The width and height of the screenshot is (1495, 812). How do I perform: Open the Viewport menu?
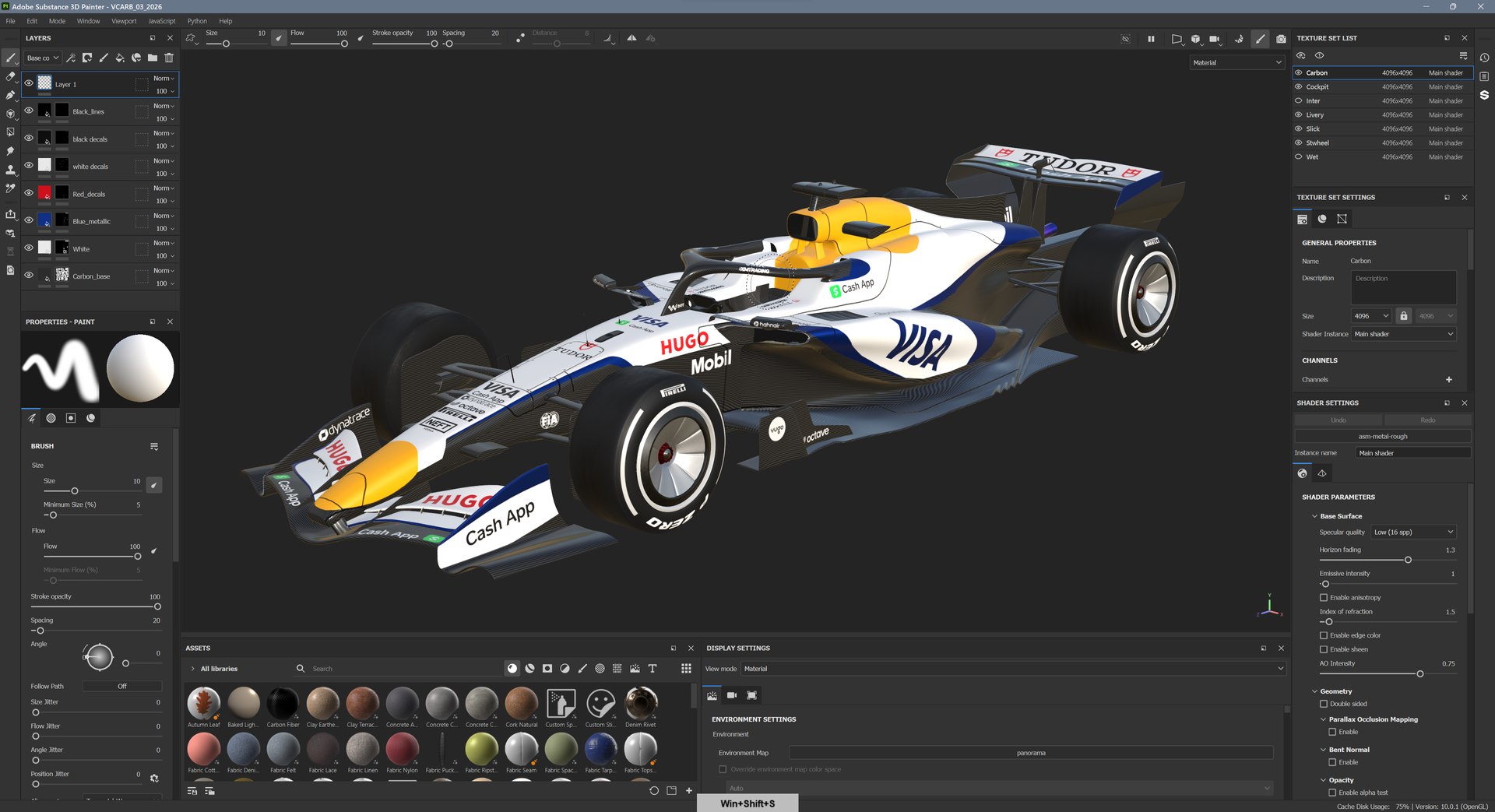point(124,21)
